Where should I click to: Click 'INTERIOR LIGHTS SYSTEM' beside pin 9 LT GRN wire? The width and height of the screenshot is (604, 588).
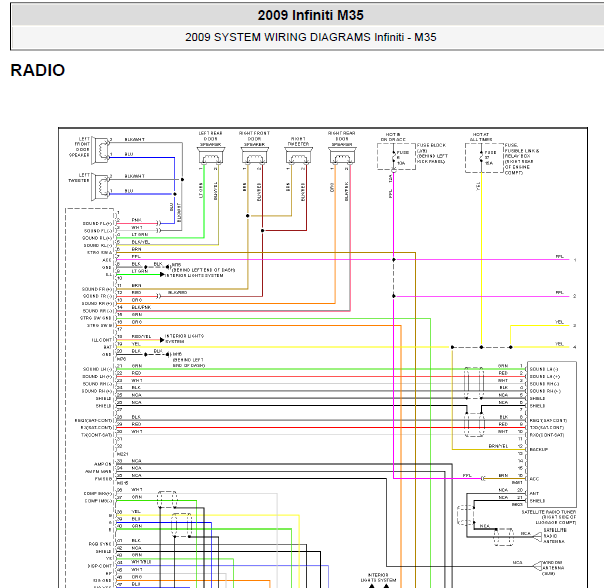[194, 276]
